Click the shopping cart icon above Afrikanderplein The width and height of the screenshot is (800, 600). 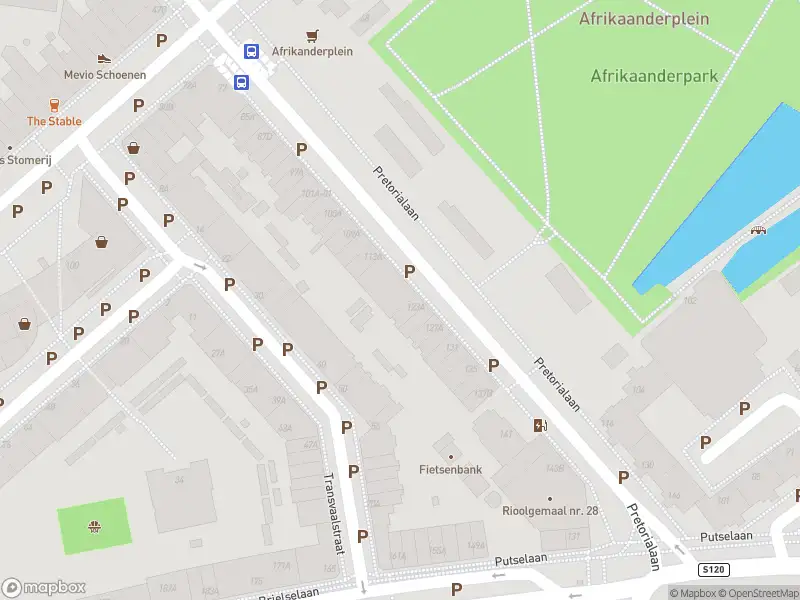(312, 36)
